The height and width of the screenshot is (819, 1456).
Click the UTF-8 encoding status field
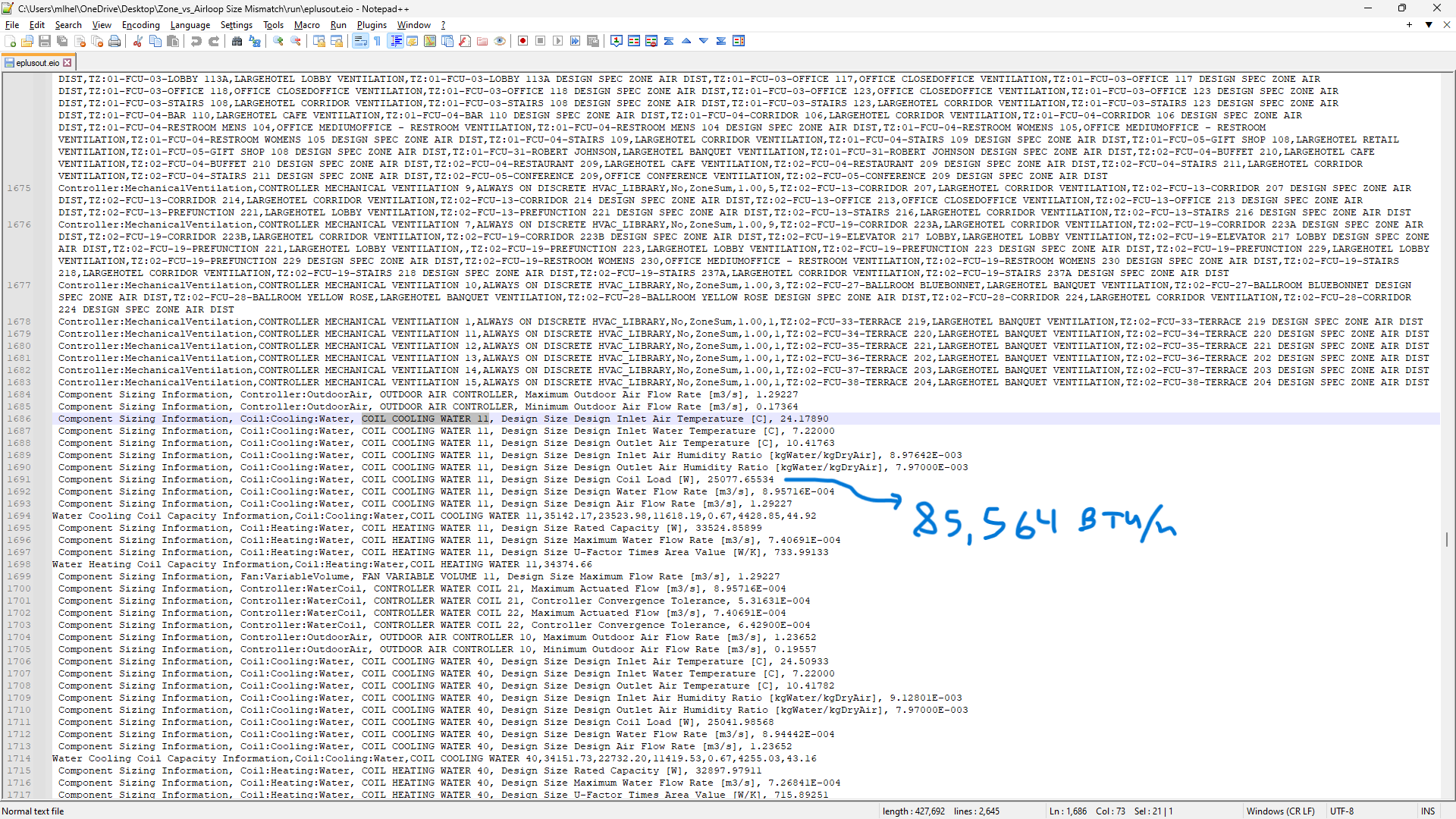click(x=1341, y=811)
